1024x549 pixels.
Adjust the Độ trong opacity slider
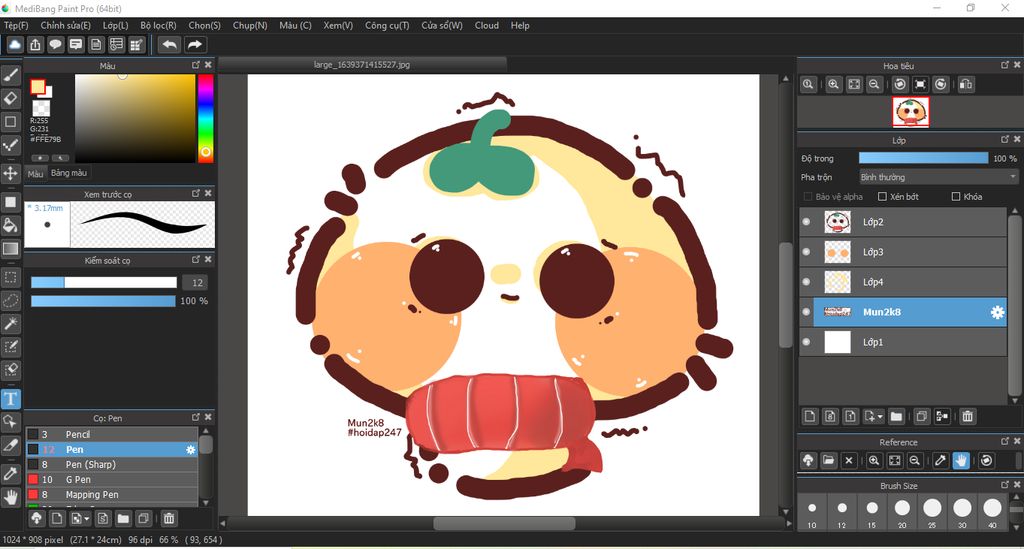tap(923, 158)
